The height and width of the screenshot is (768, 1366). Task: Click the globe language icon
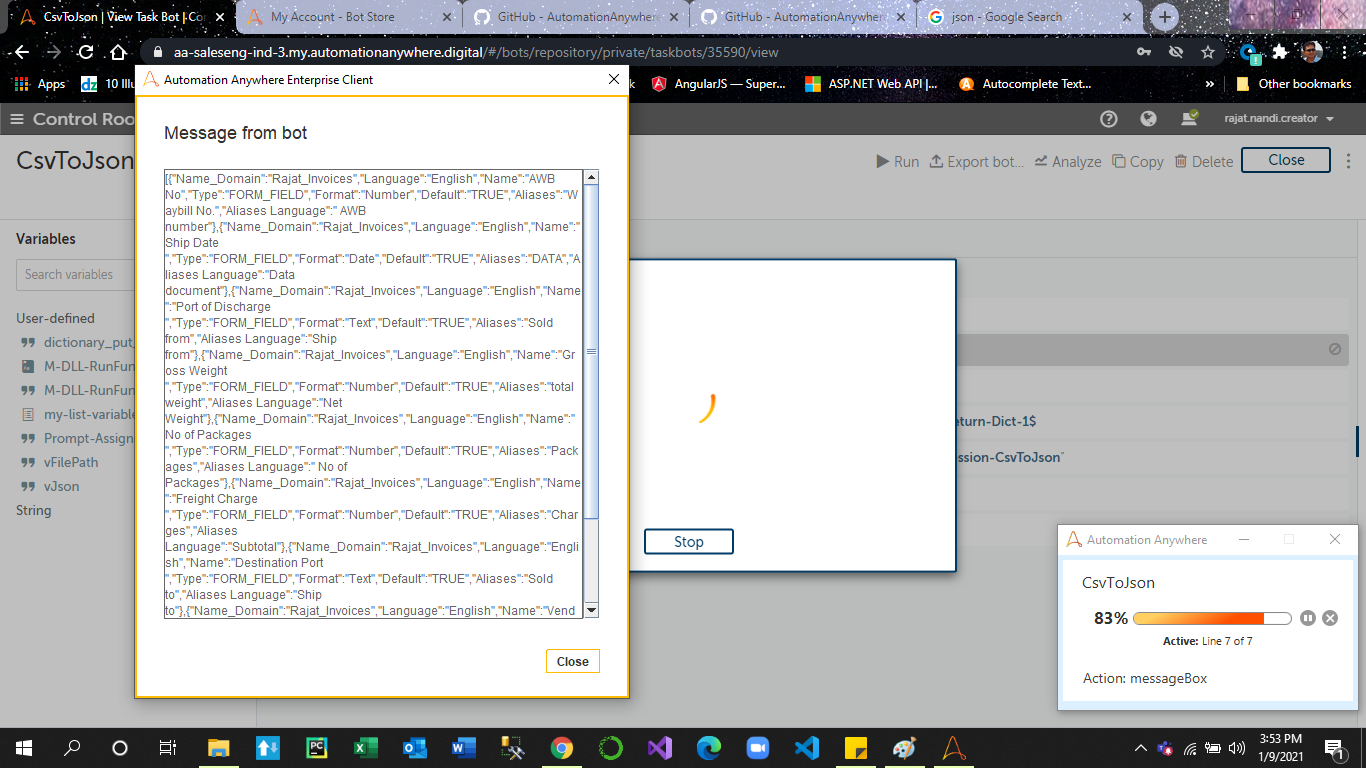tap(1148, 119)
